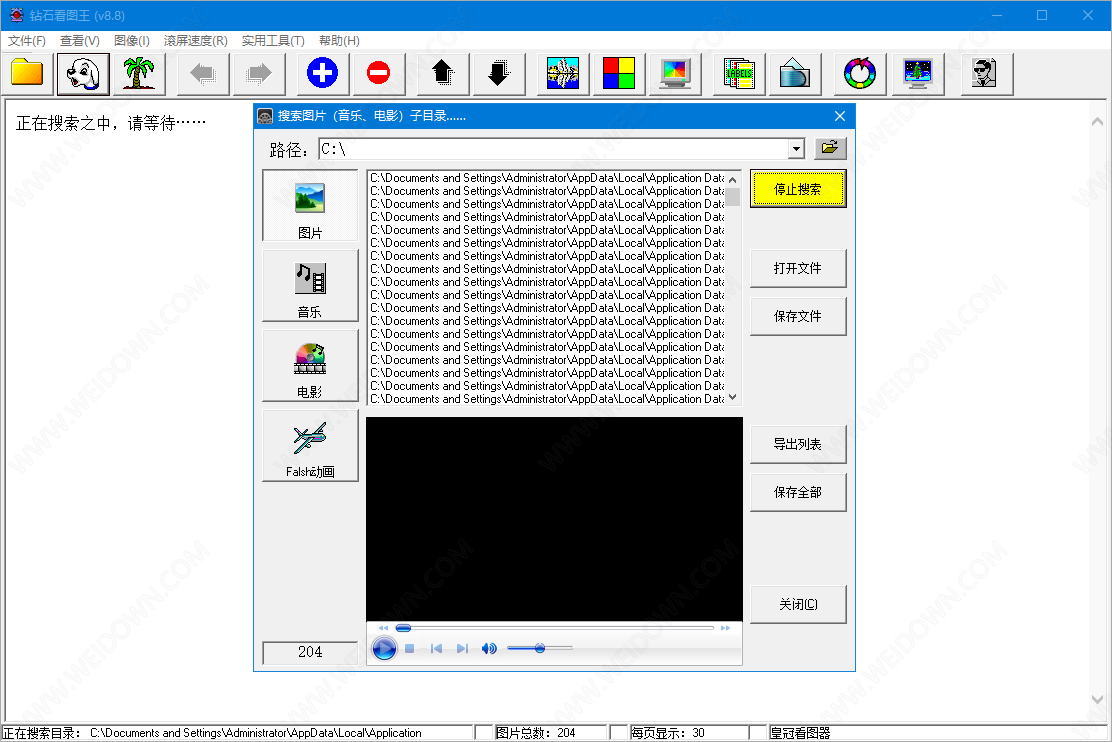Expand the path dropdown arrow
Viewport: 1112px width, 742px height.
click(796, 149)
